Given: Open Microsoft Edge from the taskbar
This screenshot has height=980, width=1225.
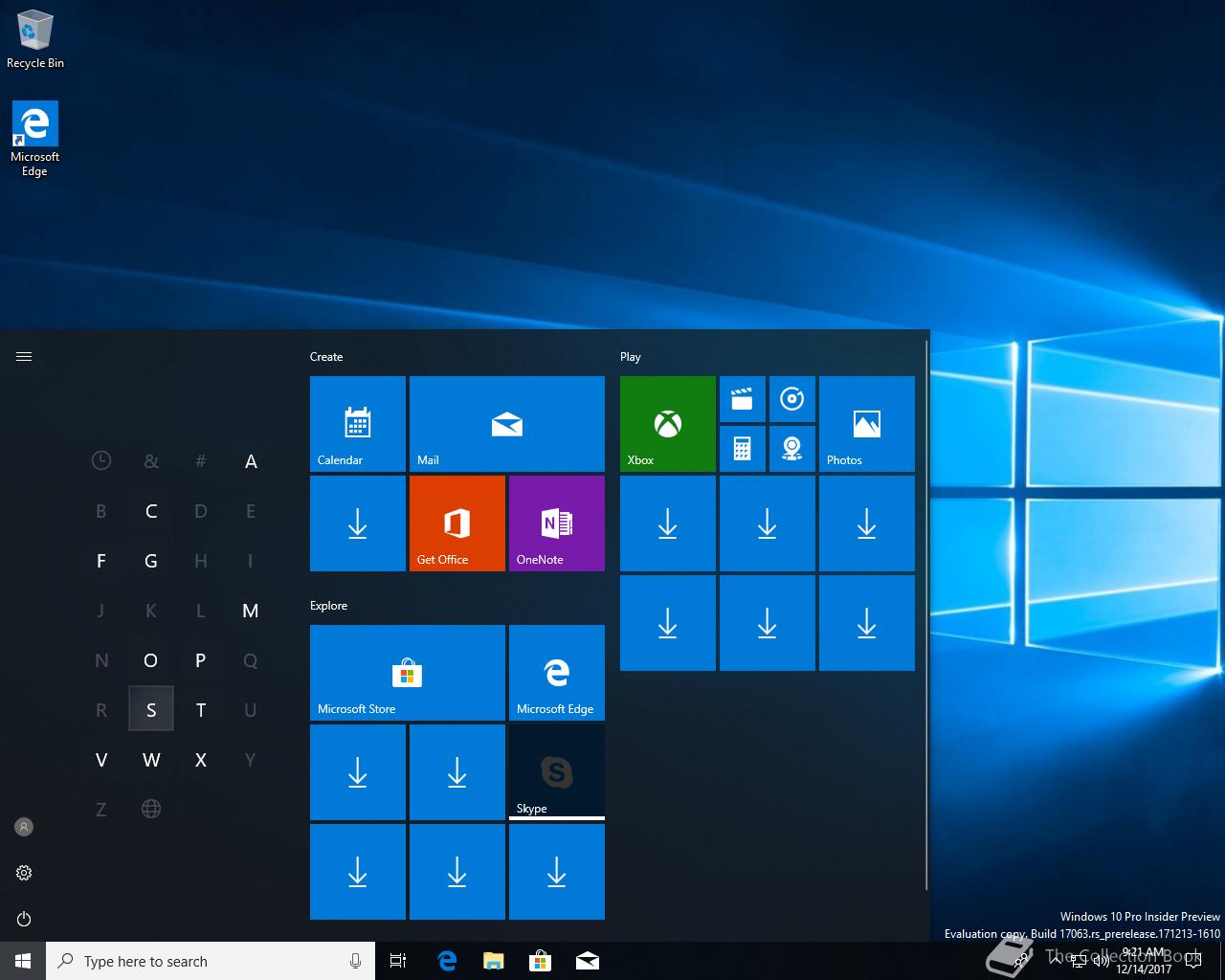Looking at the screenshot, I should (446, 961).
